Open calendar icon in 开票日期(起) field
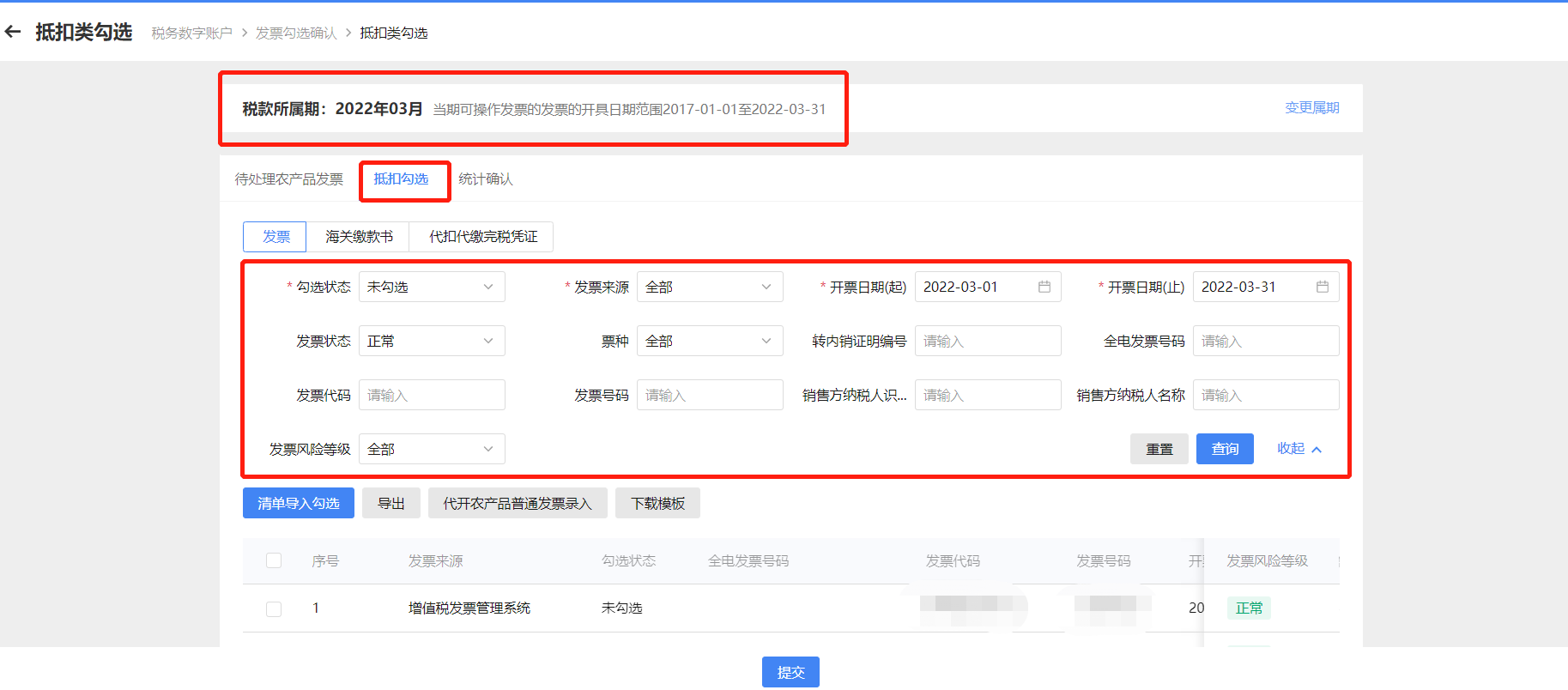Viewport: 1568px width, 690px height. [1044, 287]
